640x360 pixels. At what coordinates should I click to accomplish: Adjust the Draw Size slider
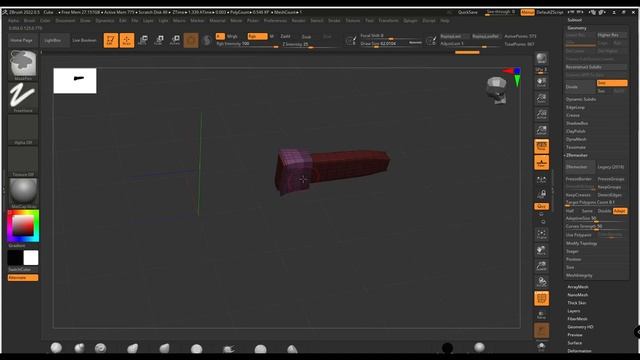point(391,43)
